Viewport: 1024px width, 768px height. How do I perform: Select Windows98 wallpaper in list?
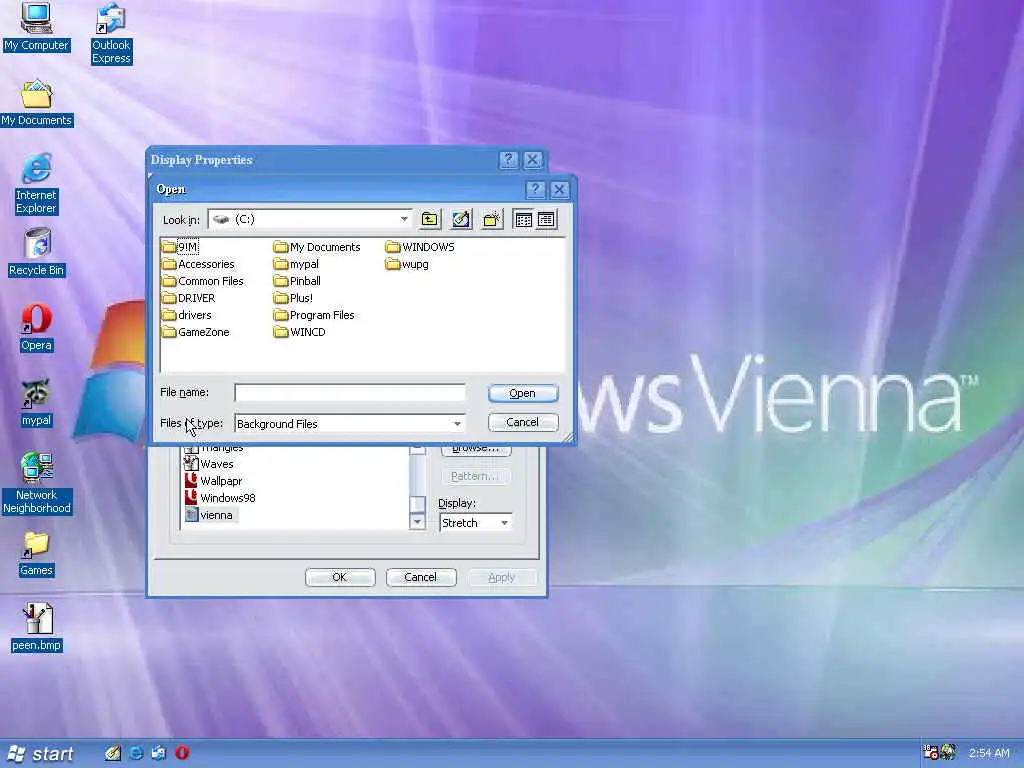click(220, 498)
